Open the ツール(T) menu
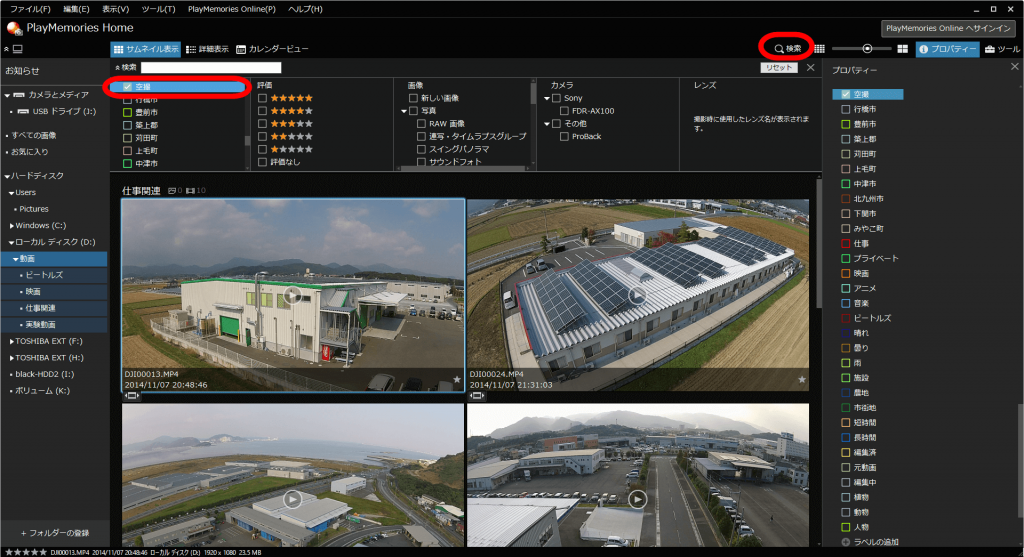 (x=158, y=9)
